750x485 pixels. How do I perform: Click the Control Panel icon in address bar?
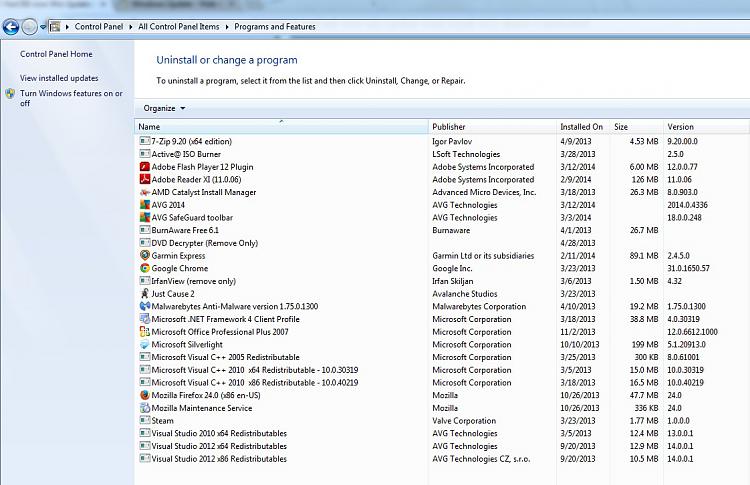pyautogui.click(x=55, y=27)
